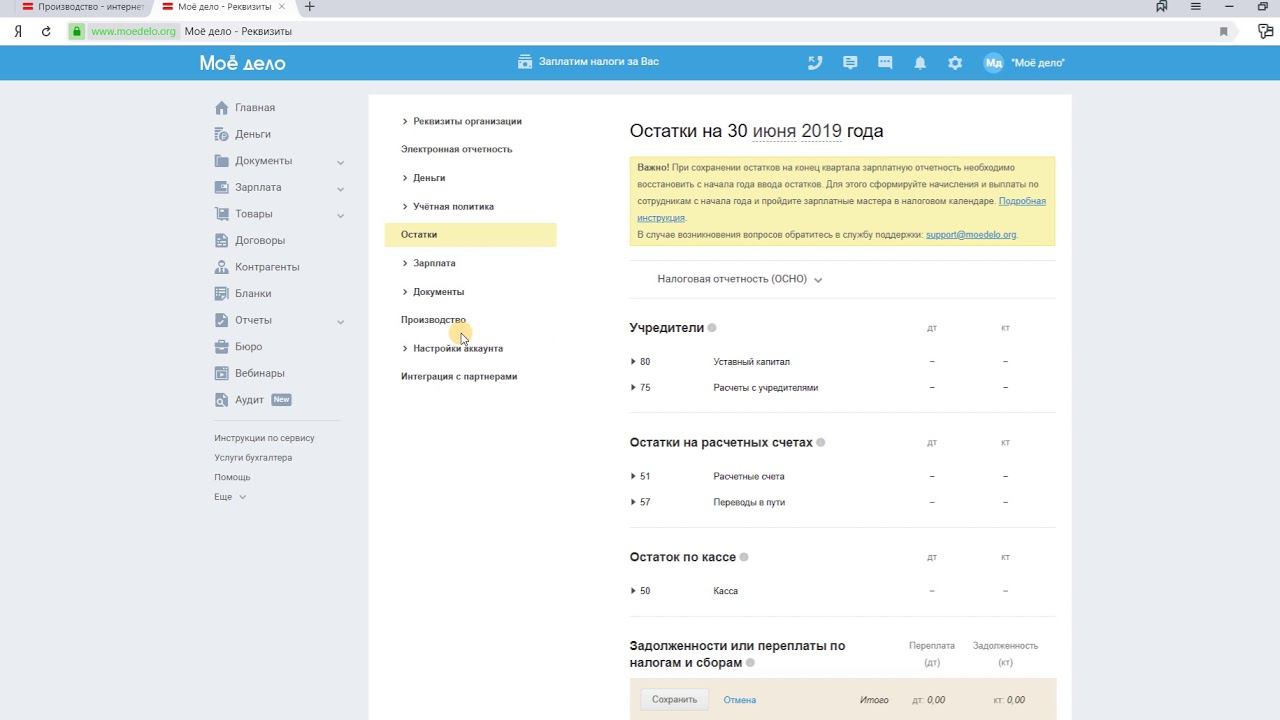This screenshot has width=1280, height=720.
Task: Expand the Деньги settings menu item
Action: pyautogui.click(x=424, y=178)
